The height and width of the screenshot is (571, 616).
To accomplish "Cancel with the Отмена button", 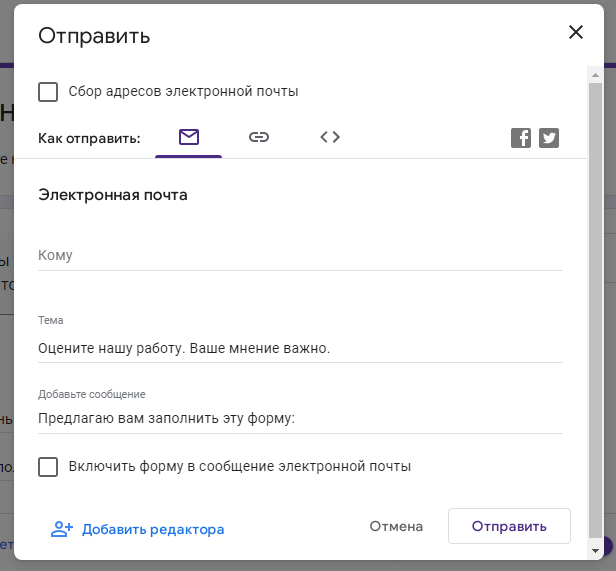I will pyautogui.click(x=396, y=526).
